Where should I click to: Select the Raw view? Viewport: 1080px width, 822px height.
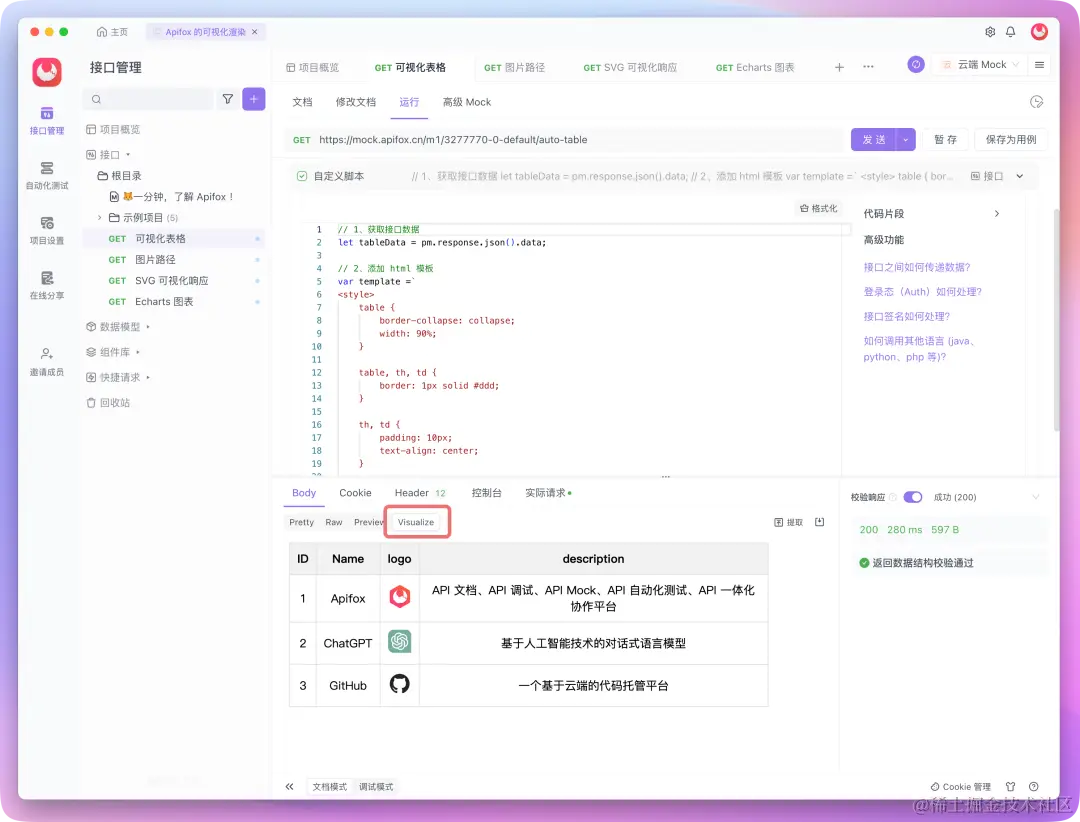[333, 522]
